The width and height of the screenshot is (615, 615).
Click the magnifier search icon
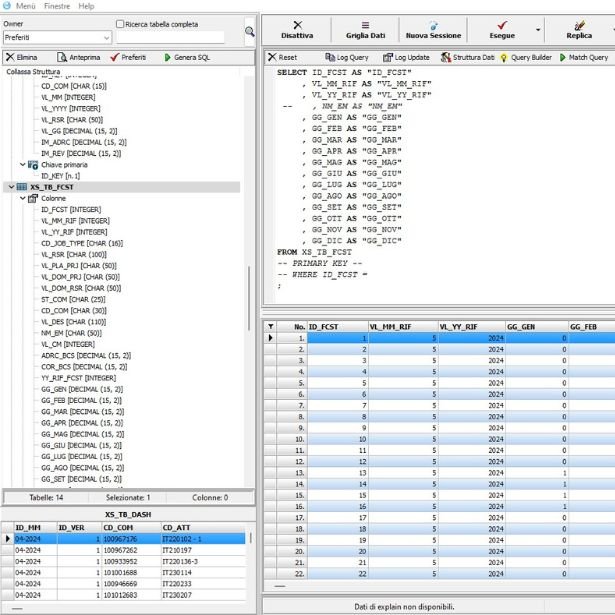[x=250, y=32]
